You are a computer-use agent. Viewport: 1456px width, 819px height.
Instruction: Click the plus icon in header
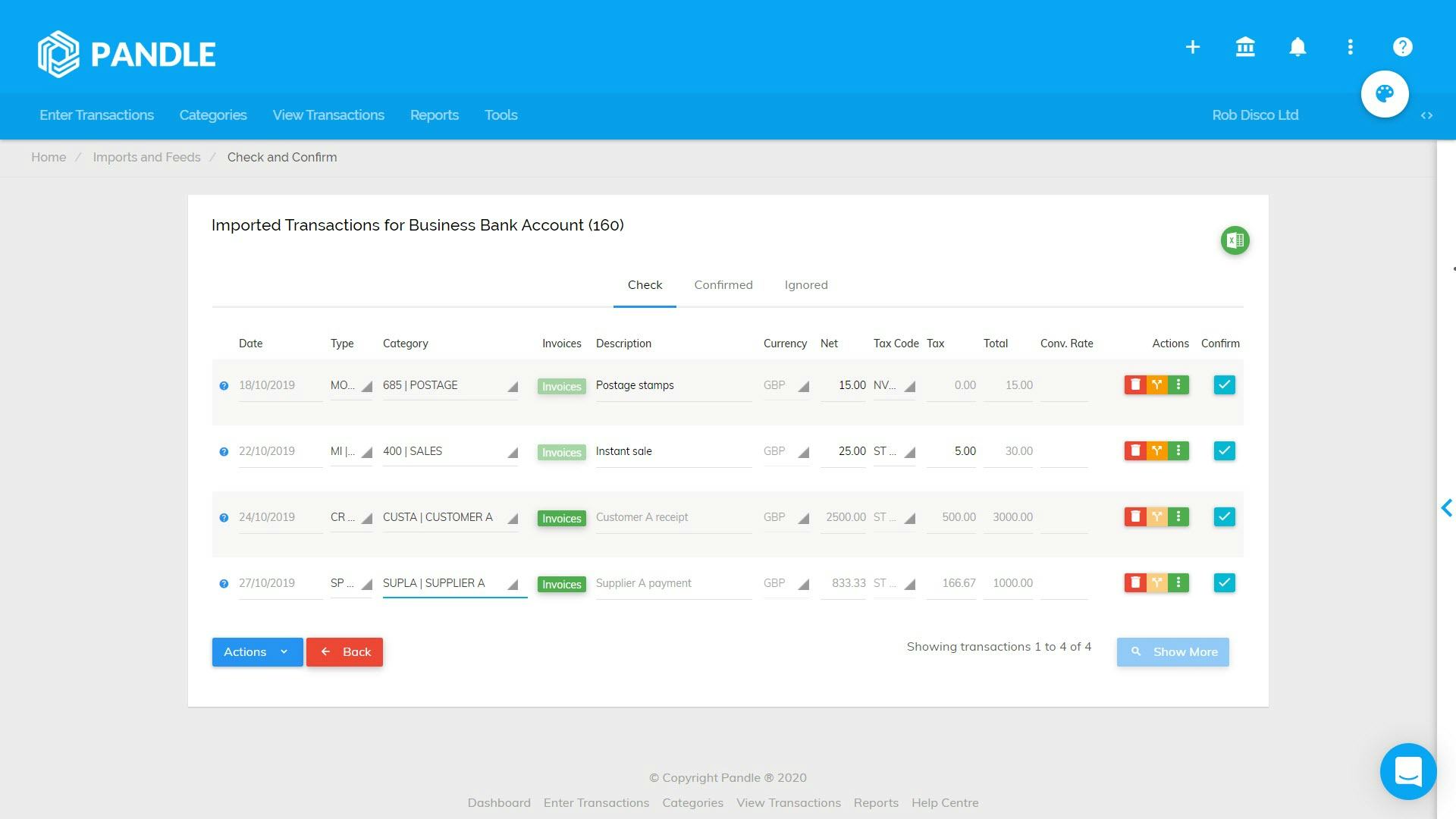coord(1193,47)
